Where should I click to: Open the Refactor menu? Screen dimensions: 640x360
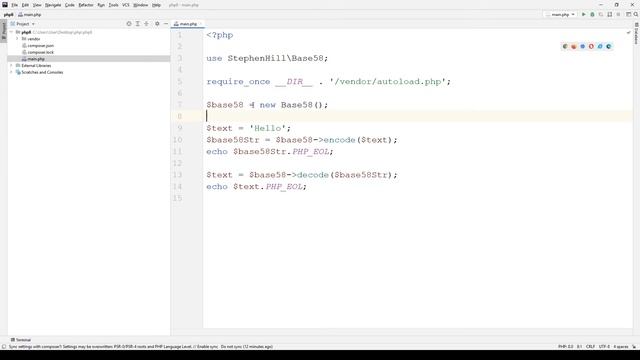(86, 5)
